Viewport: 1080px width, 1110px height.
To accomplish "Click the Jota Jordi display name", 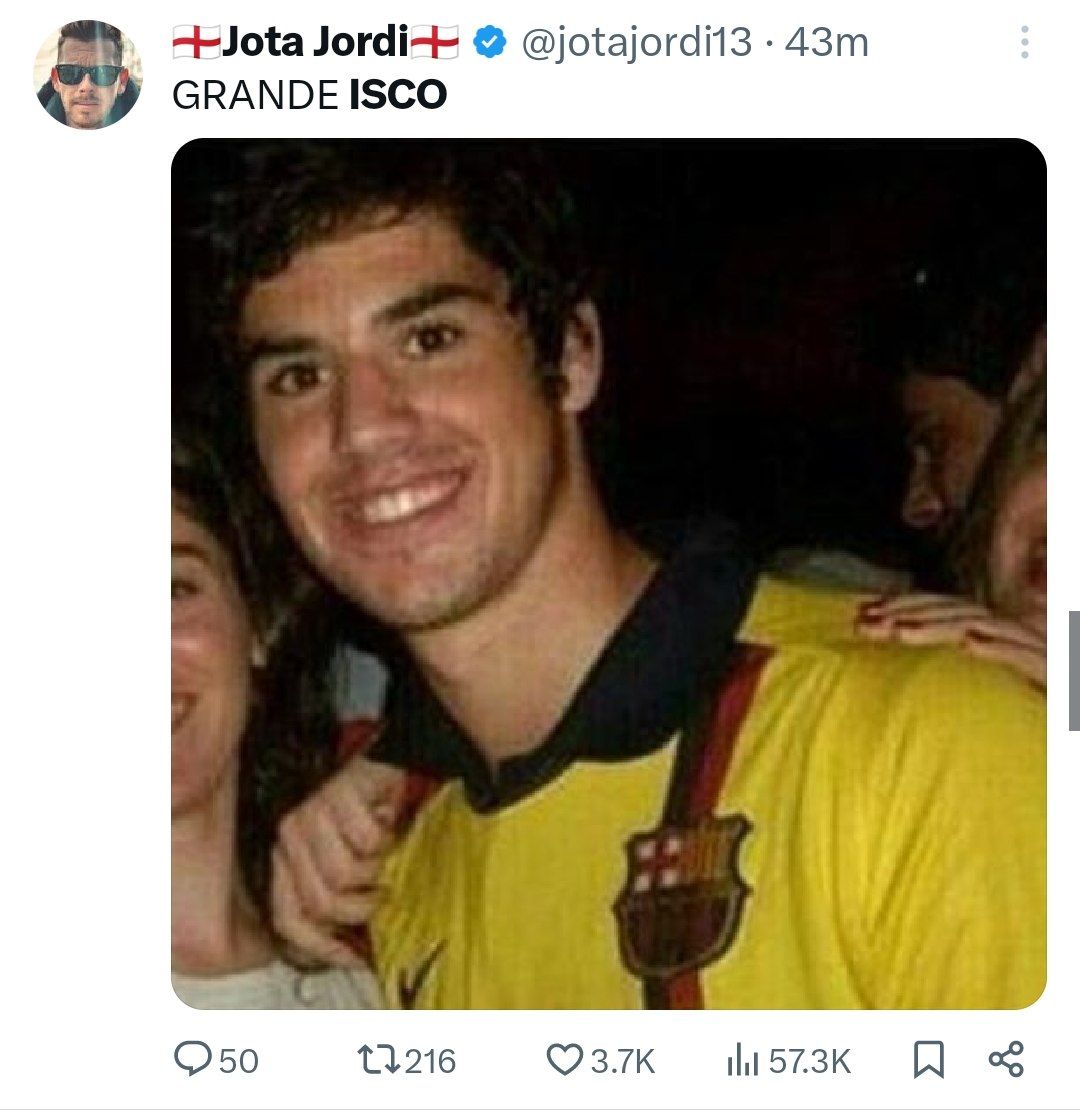I will (316, 42).
